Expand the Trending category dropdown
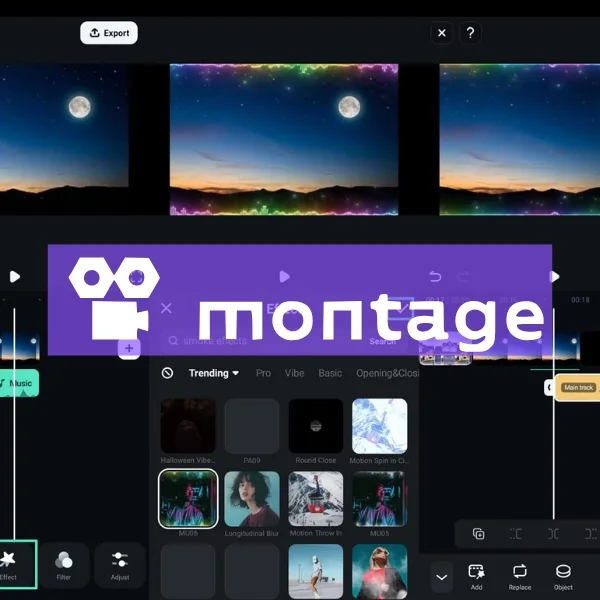 point(214,373)
